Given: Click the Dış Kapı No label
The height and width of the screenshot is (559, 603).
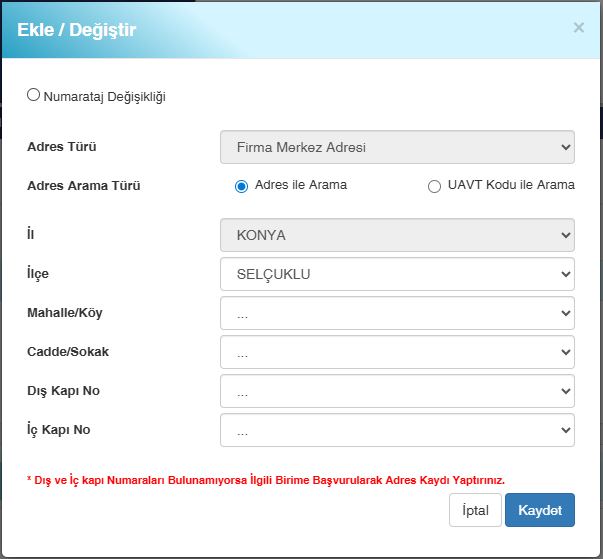Looking at the screenshot, I should [64, 391].
